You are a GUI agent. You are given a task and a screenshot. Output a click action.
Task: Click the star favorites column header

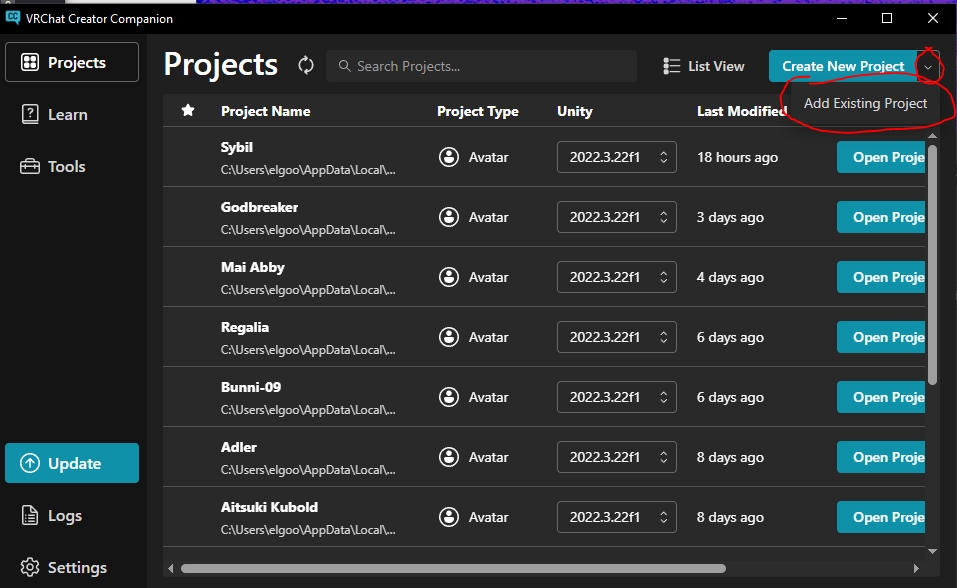click(188, 111)
